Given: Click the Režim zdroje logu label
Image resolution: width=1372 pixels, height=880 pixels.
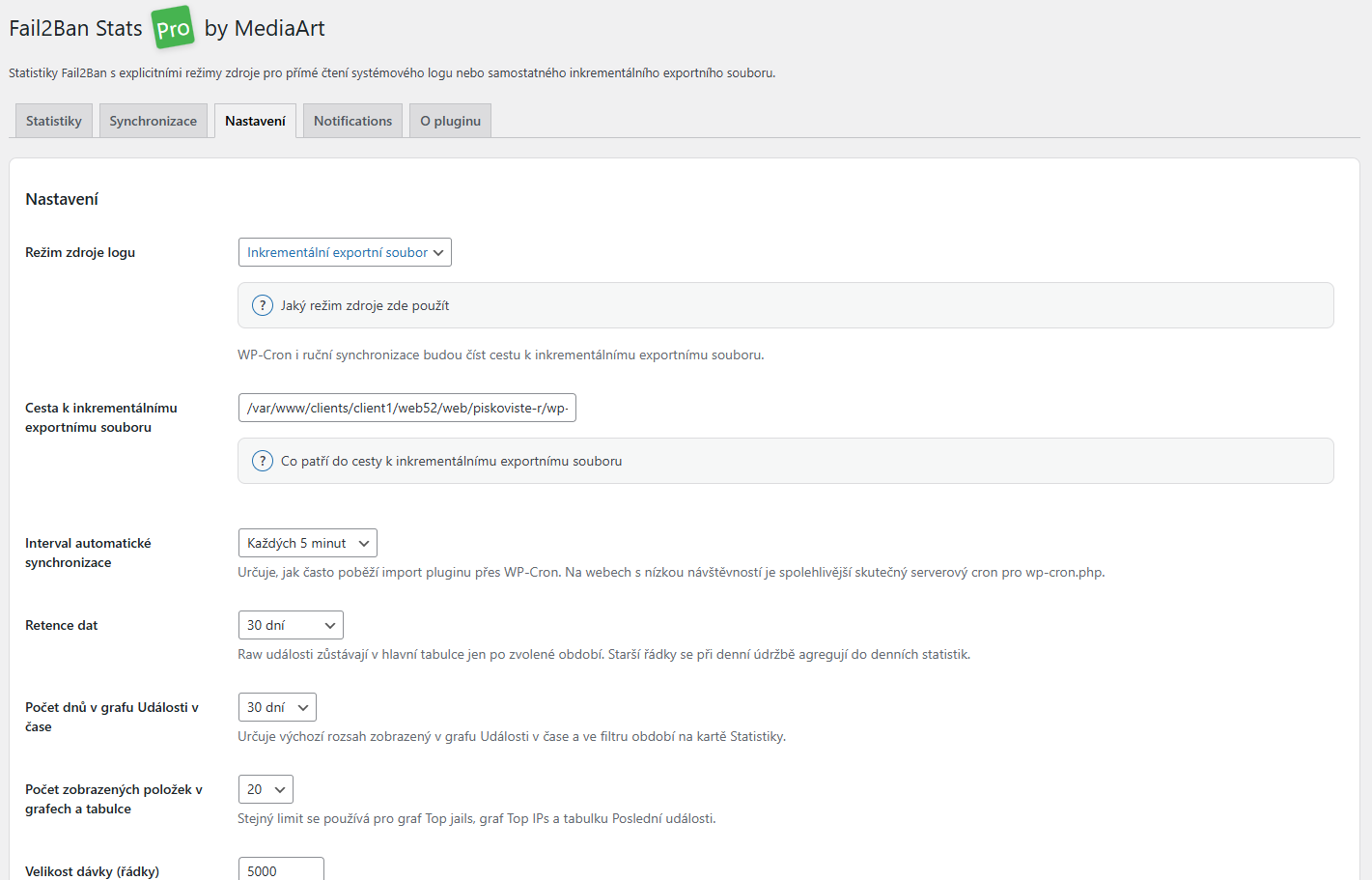Looking at the screenshot, I should [x=80, y=252].
